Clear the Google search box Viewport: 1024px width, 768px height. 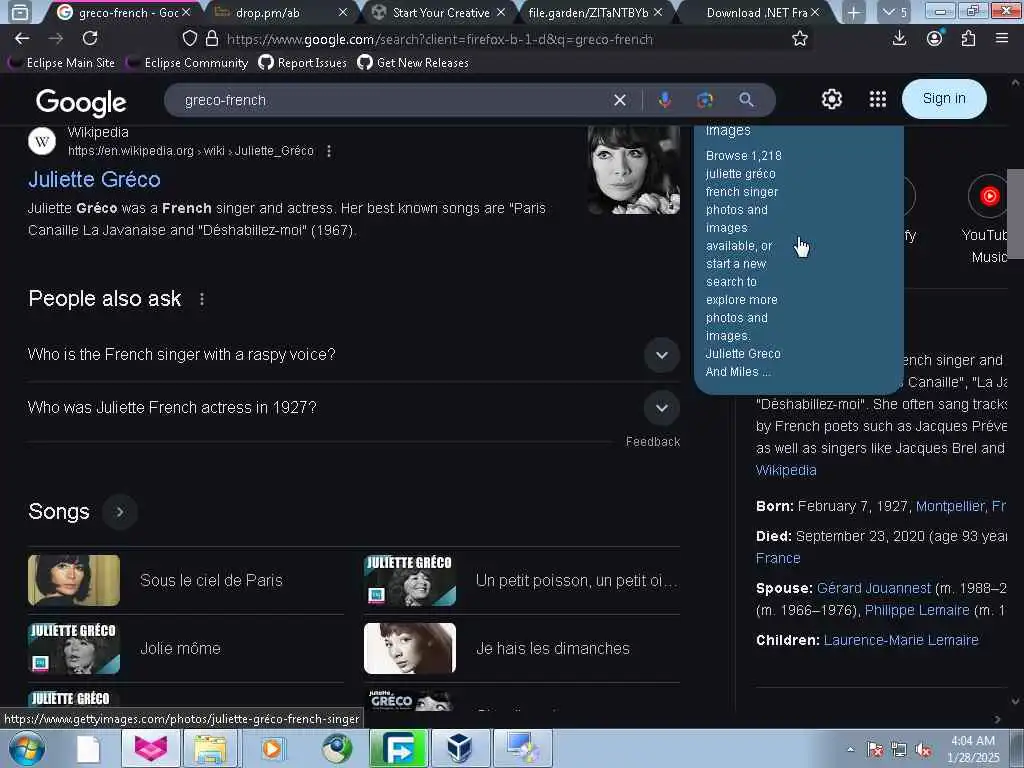pos(620,100)
